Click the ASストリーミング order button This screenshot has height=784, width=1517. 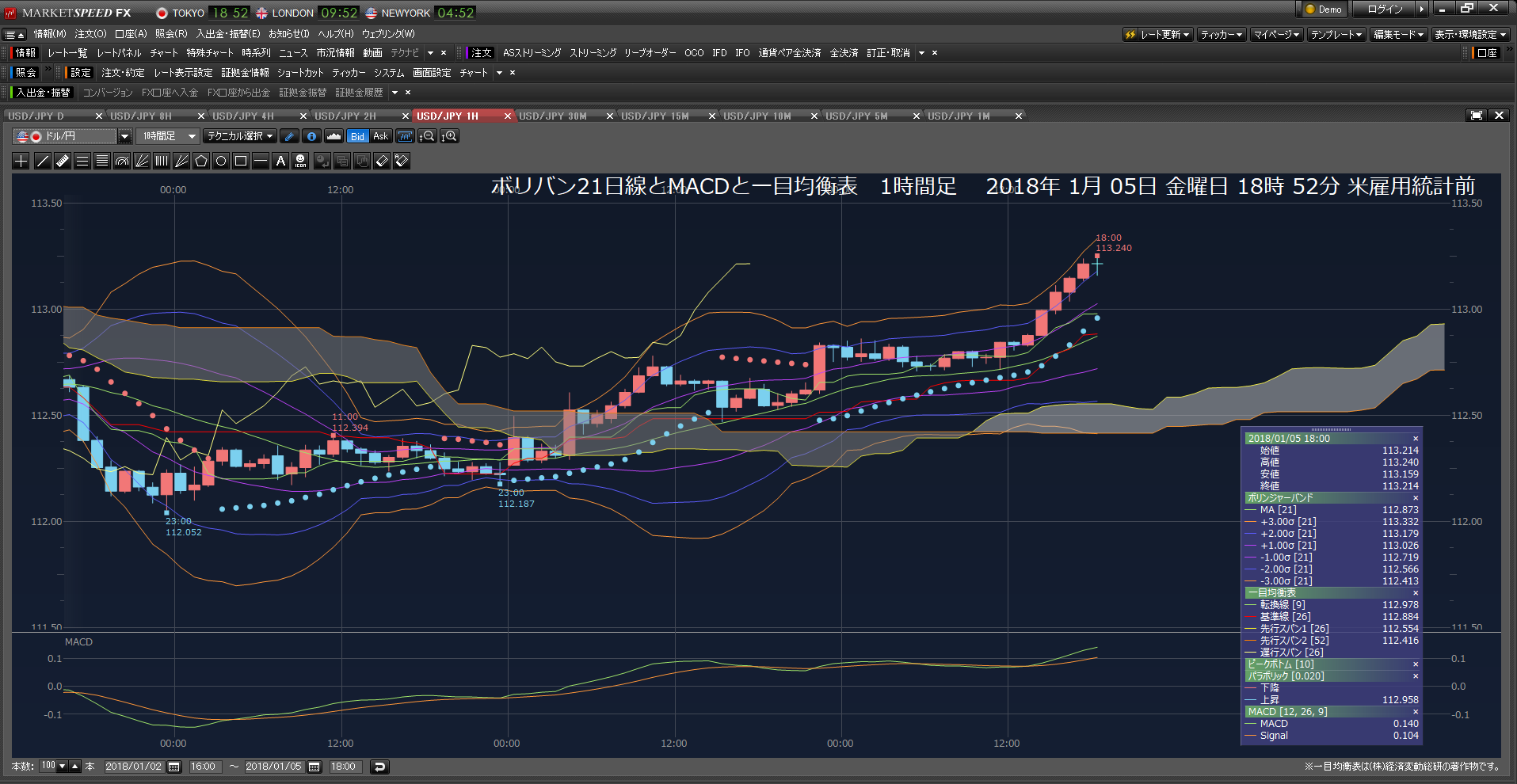(532, 53)
